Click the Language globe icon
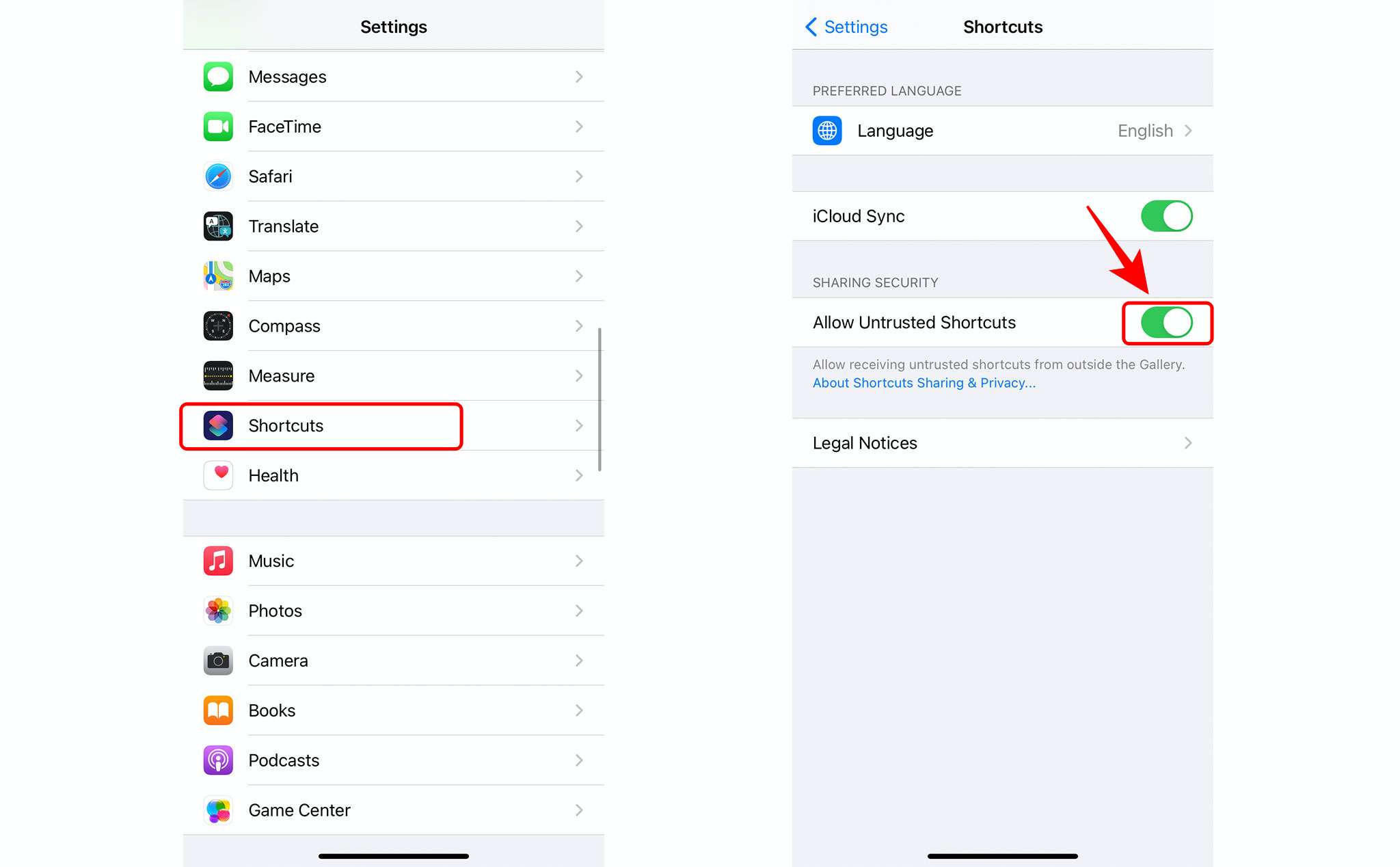Image resolution: width=1400 pixels, height=867 pixels. tap(827, 131)
